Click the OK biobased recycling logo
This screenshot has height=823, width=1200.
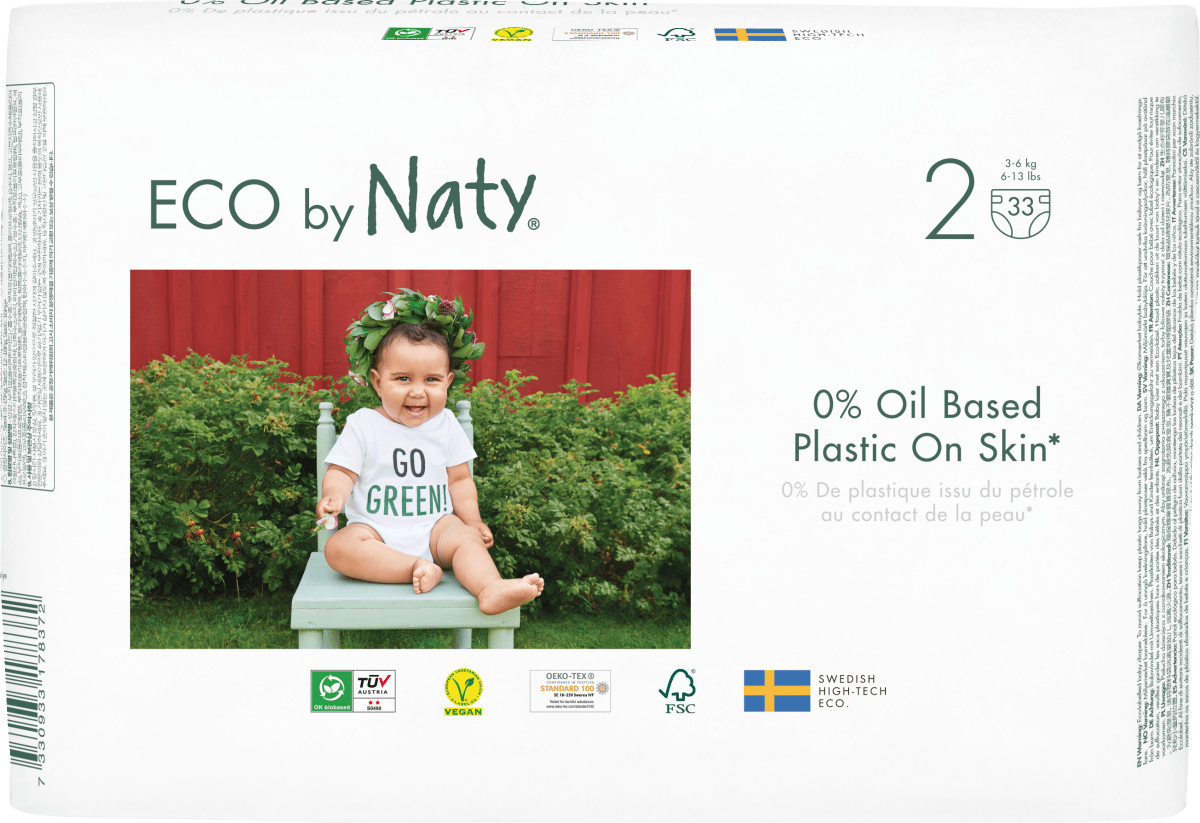(x=332, y=691)
